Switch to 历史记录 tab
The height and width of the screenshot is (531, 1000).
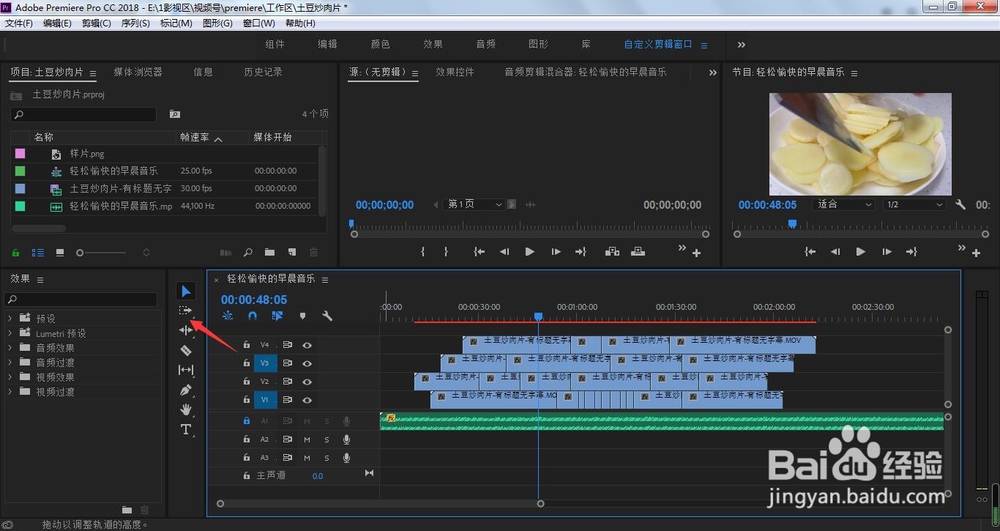click(x=263, y=72)
